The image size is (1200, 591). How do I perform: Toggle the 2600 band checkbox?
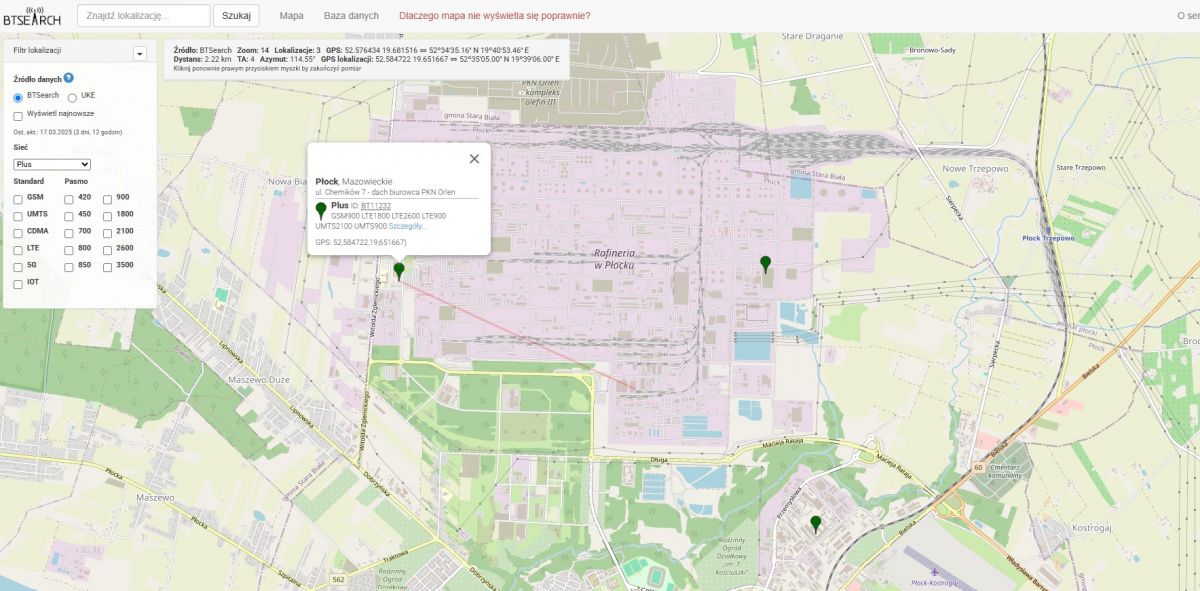108,250
